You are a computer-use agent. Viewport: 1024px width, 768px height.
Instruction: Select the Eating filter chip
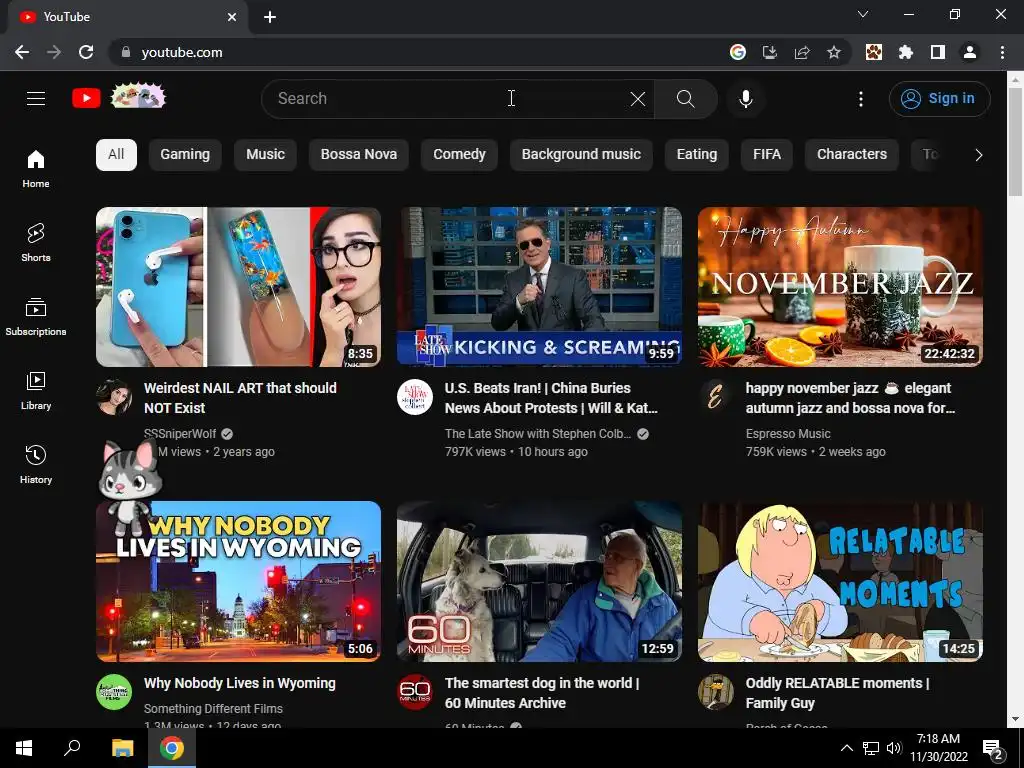point(697,155)
